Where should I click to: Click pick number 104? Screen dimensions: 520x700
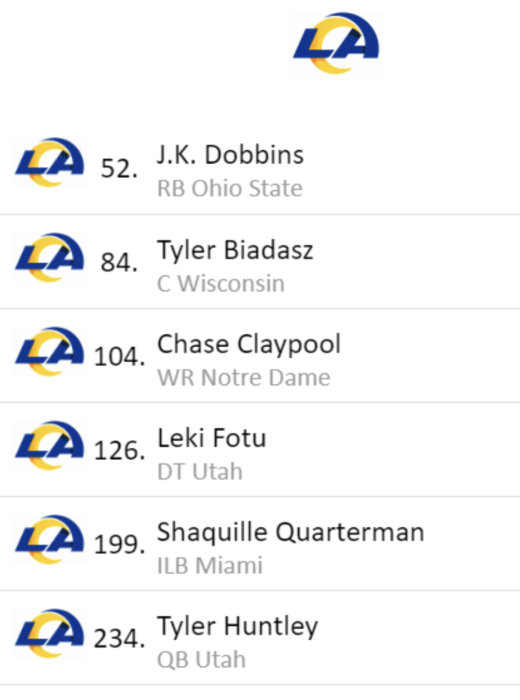click(120, 357)
